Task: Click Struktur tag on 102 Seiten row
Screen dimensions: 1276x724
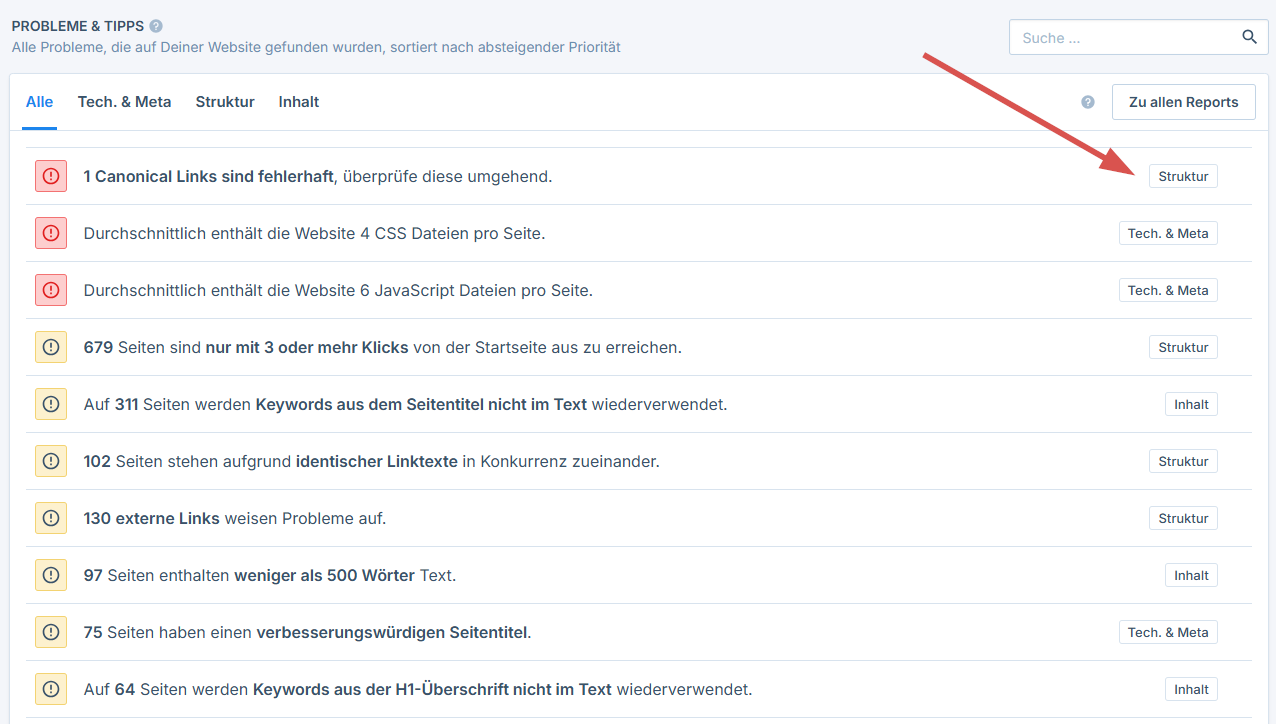Action: [x=1183, y=461]
